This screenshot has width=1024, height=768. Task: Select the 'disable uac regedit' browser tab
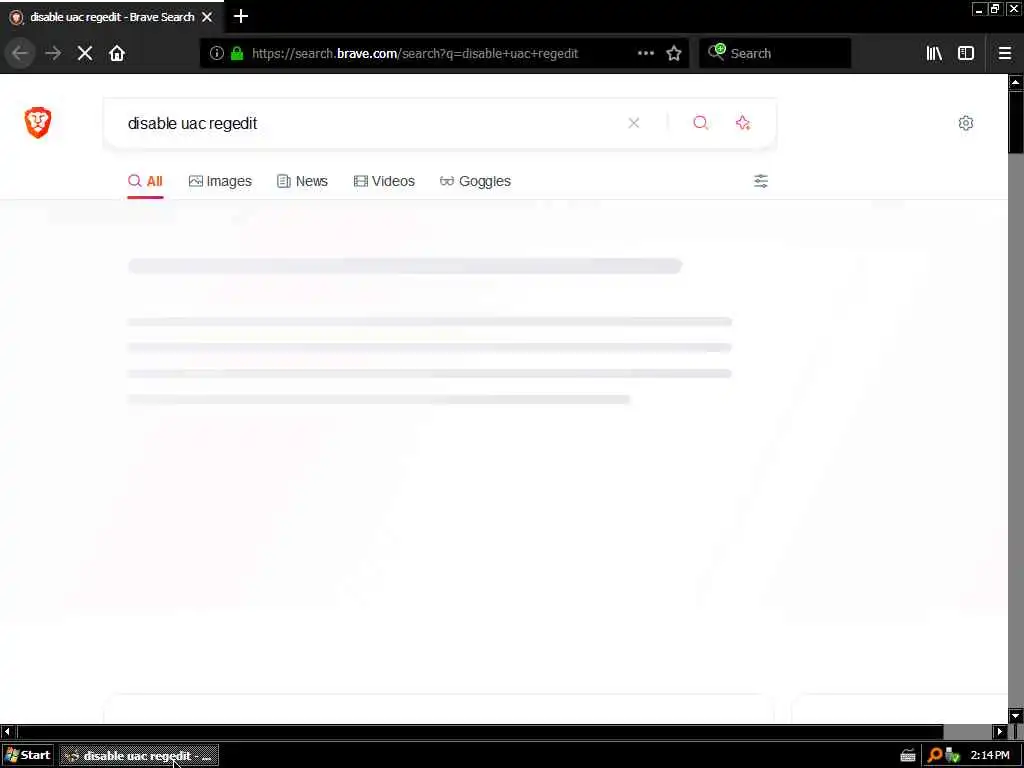click(x=112, y=17)
